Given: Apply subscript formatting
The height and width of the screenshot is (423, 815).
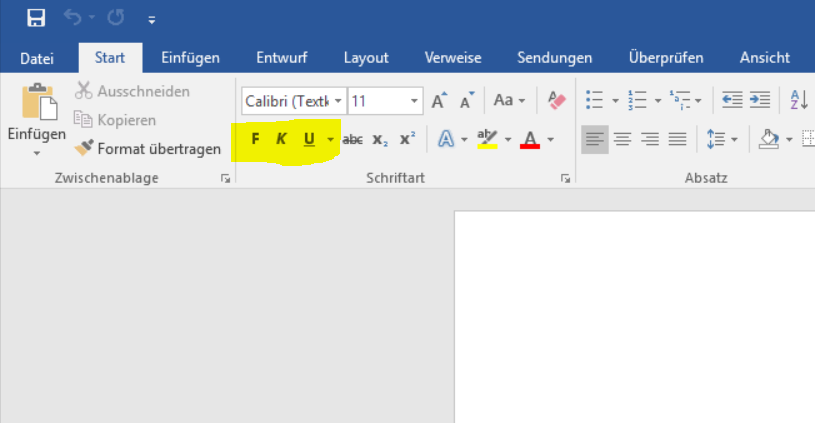Looking at the screenshot, I should click(380, 140).
